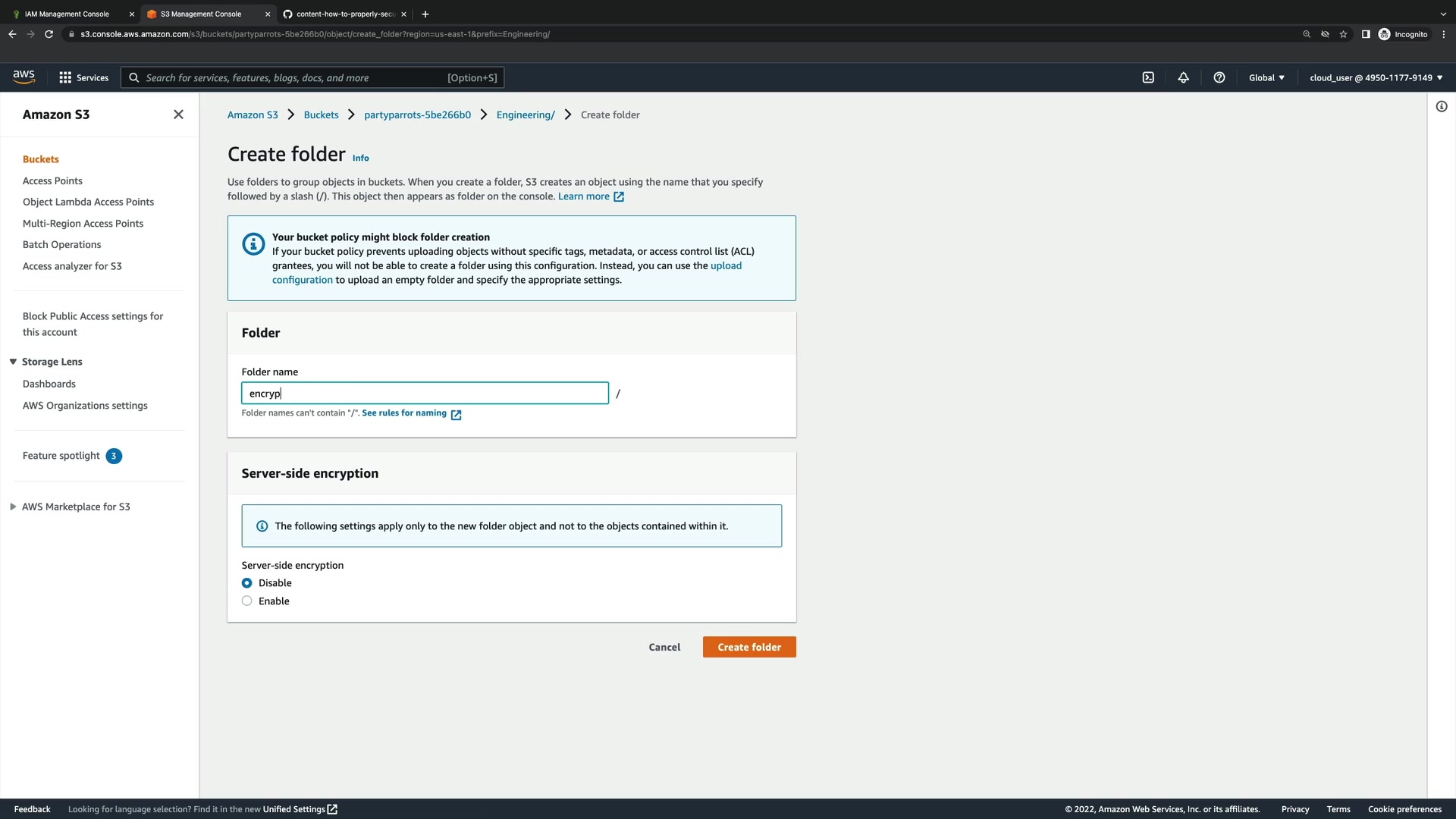Click the help question mark icon
Image resolution: width=1456 pixels, height=819 pixels.
pos(1219,77)
